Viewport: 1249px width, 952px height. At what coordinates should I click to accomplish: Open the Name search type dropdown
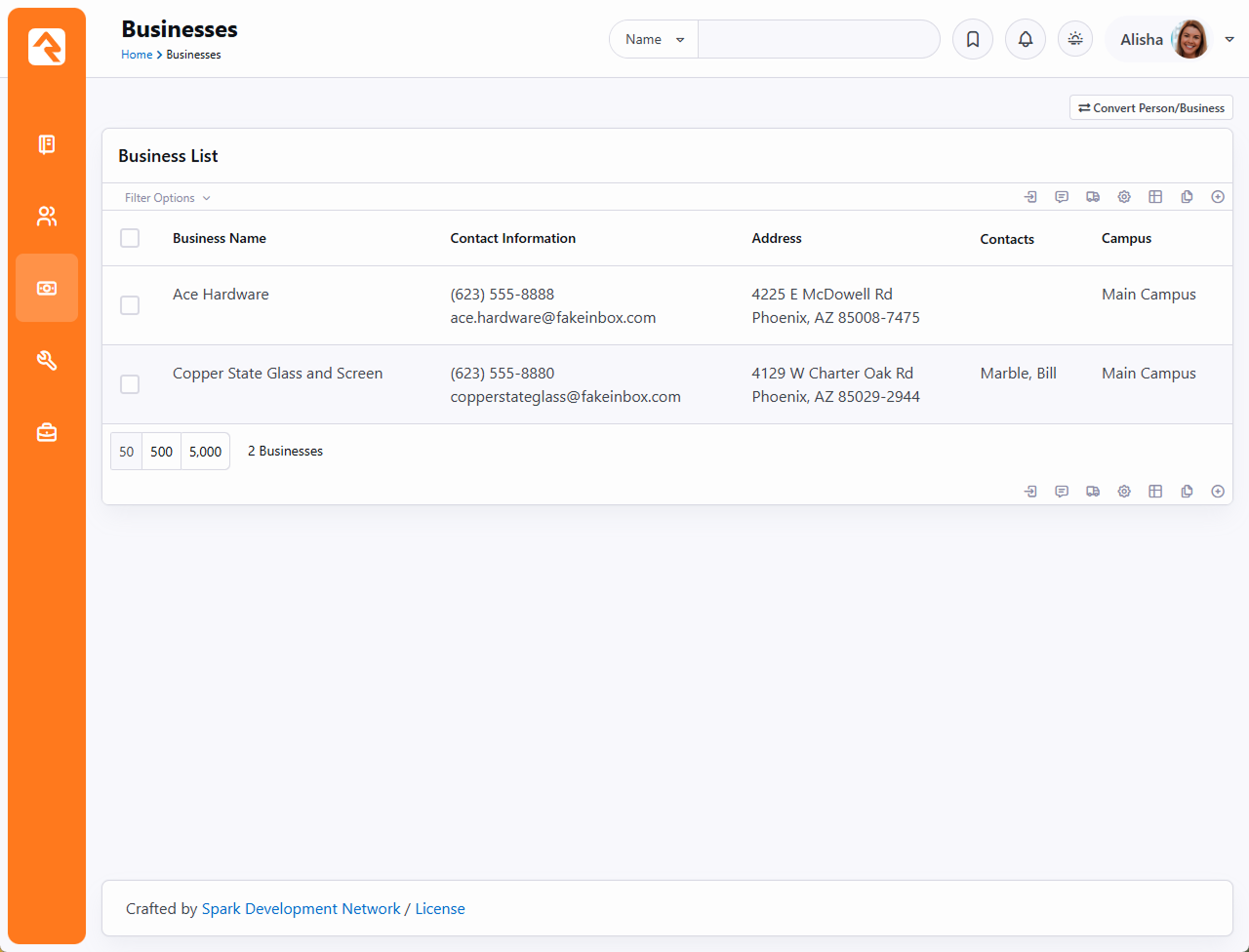pos(654,39)
